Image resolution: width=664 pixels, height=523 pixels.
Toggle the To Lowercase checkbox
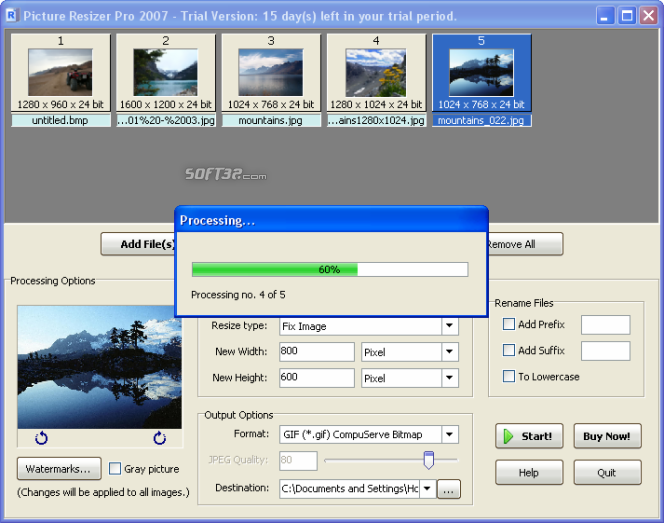[509, 376]
